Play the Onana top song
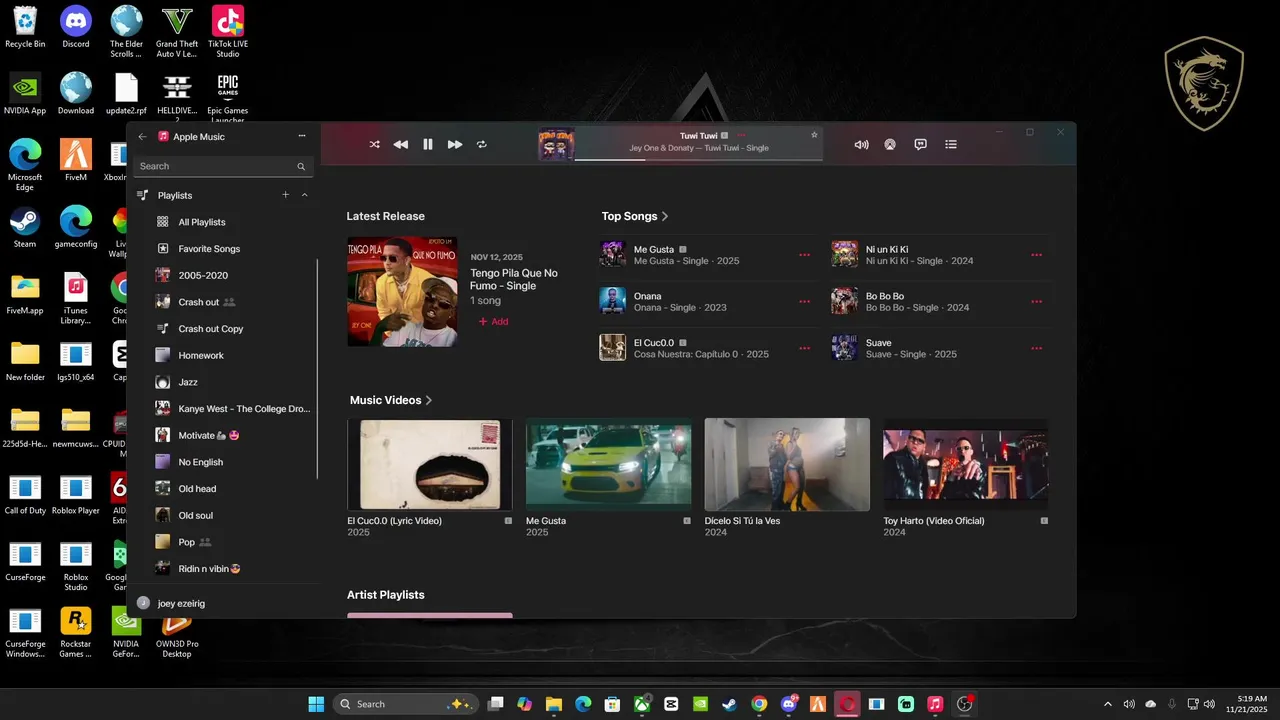 613,301
